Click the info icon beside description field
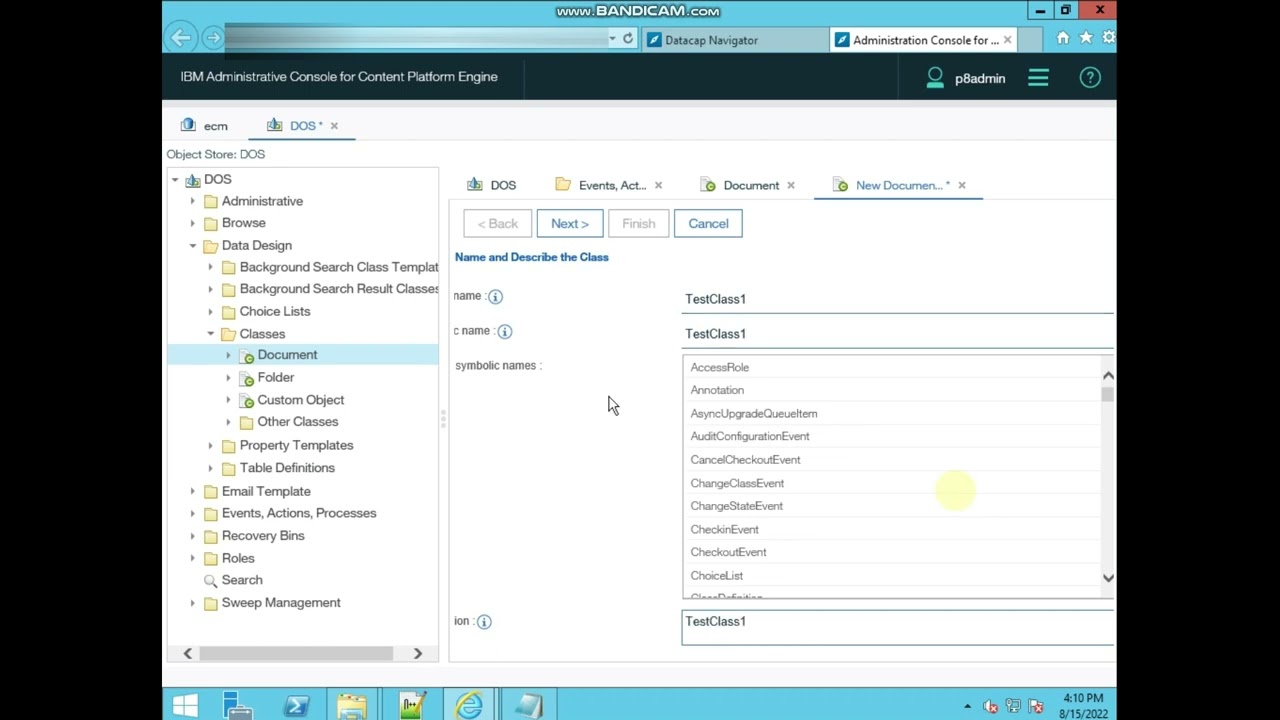The image size is (1280, 720). [484, 622]
